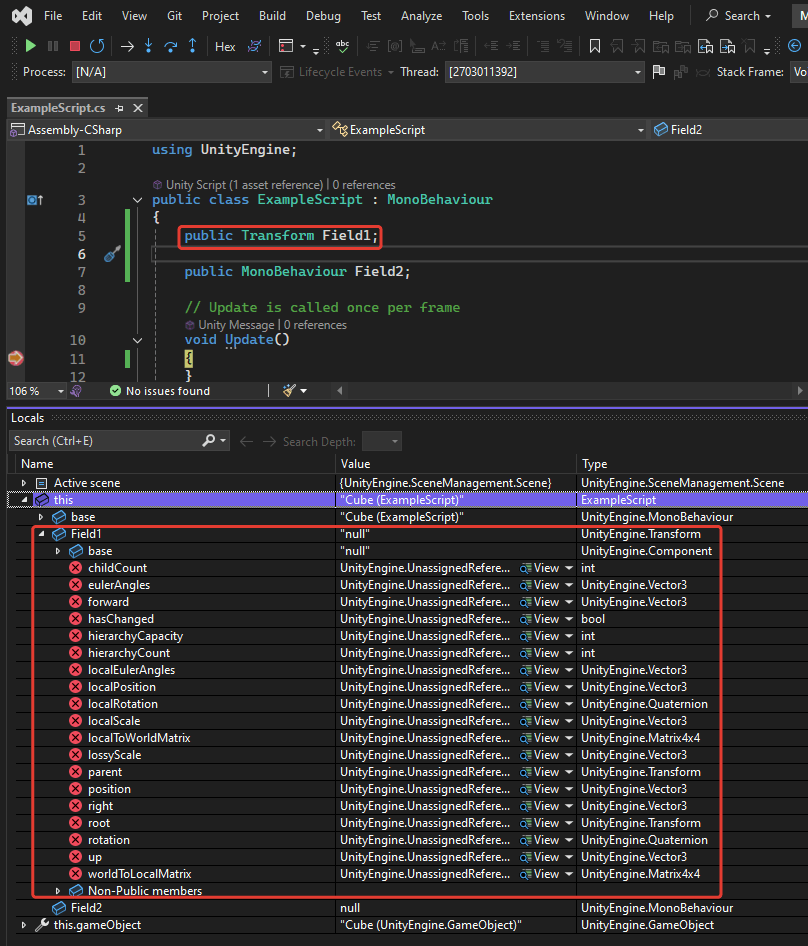
Task: Open the View dropdown for childCount
Action: (x=570, y=568)
